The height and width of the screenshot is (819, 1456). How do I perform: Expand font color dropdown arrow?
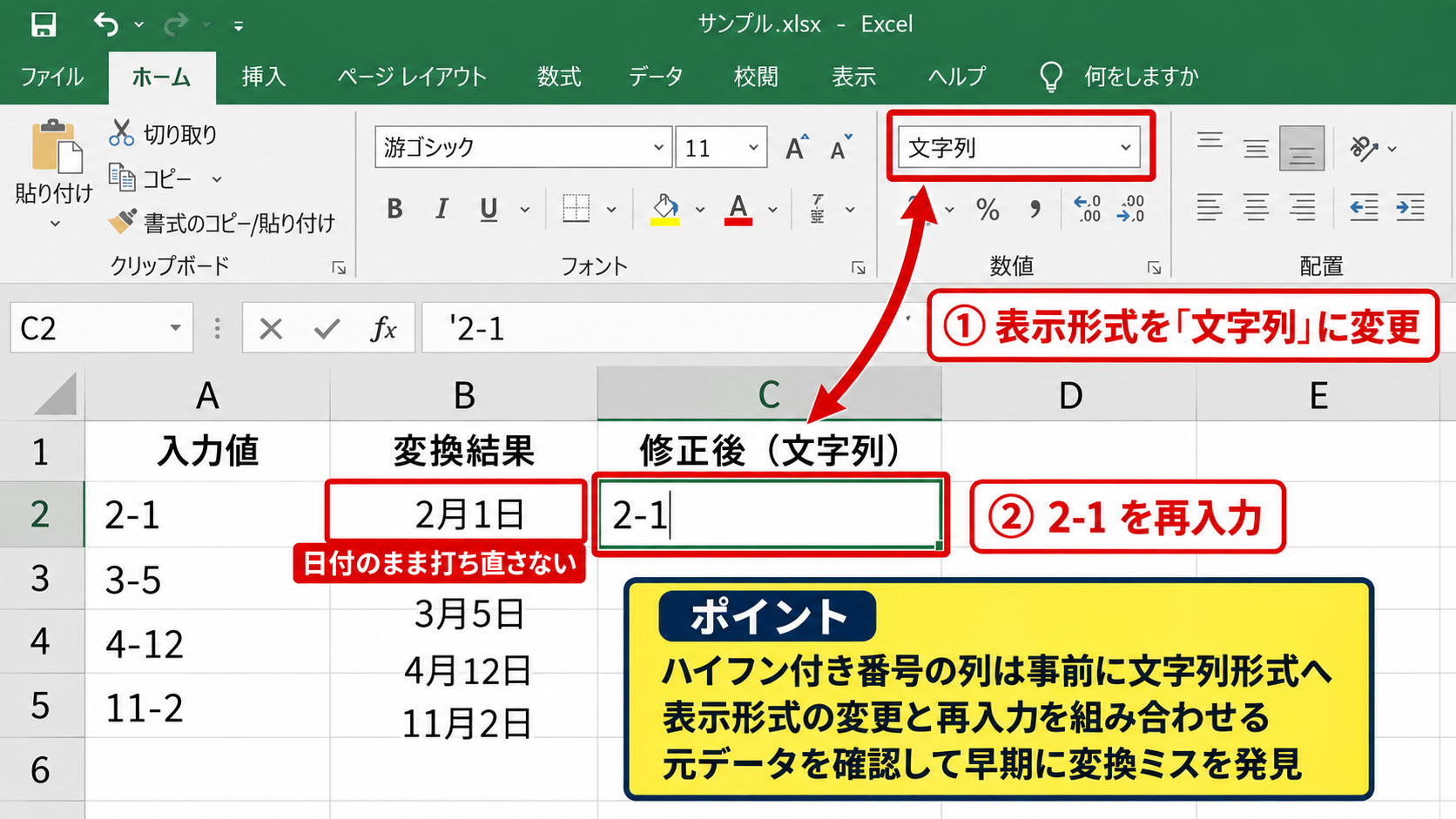(x=772, y=210)
